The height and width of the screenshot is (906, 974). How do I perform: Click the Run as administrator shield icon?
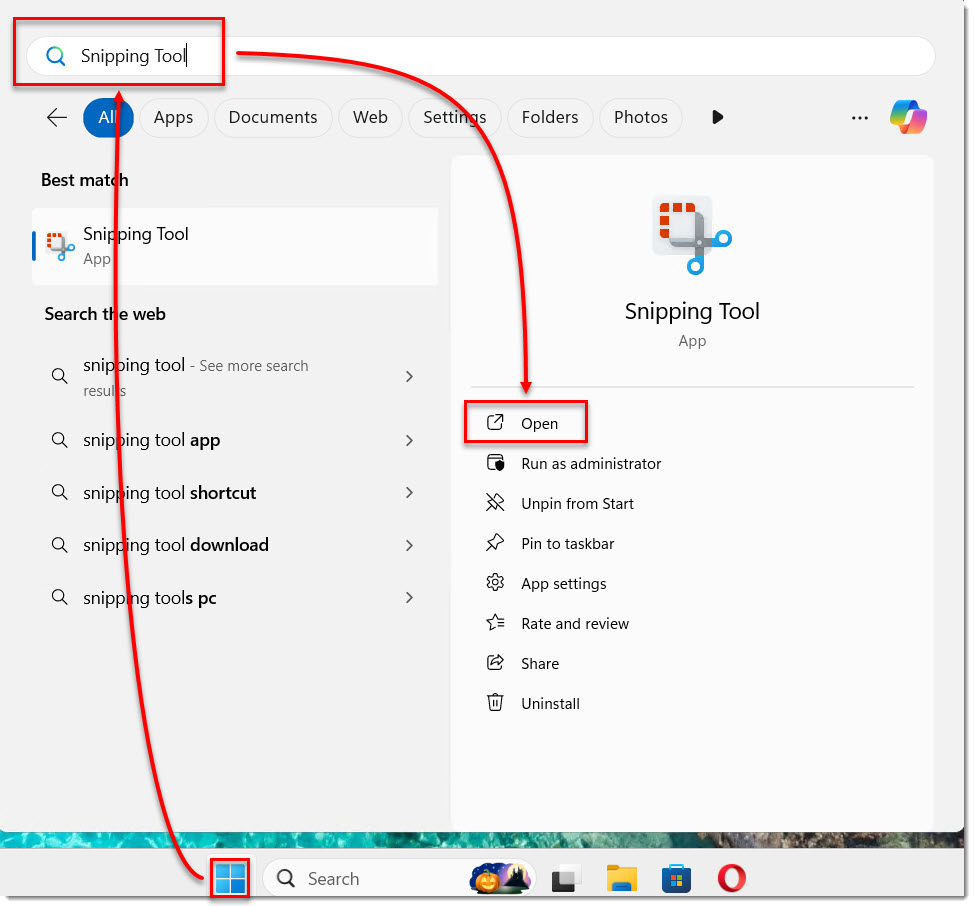(x=495, y=463)
